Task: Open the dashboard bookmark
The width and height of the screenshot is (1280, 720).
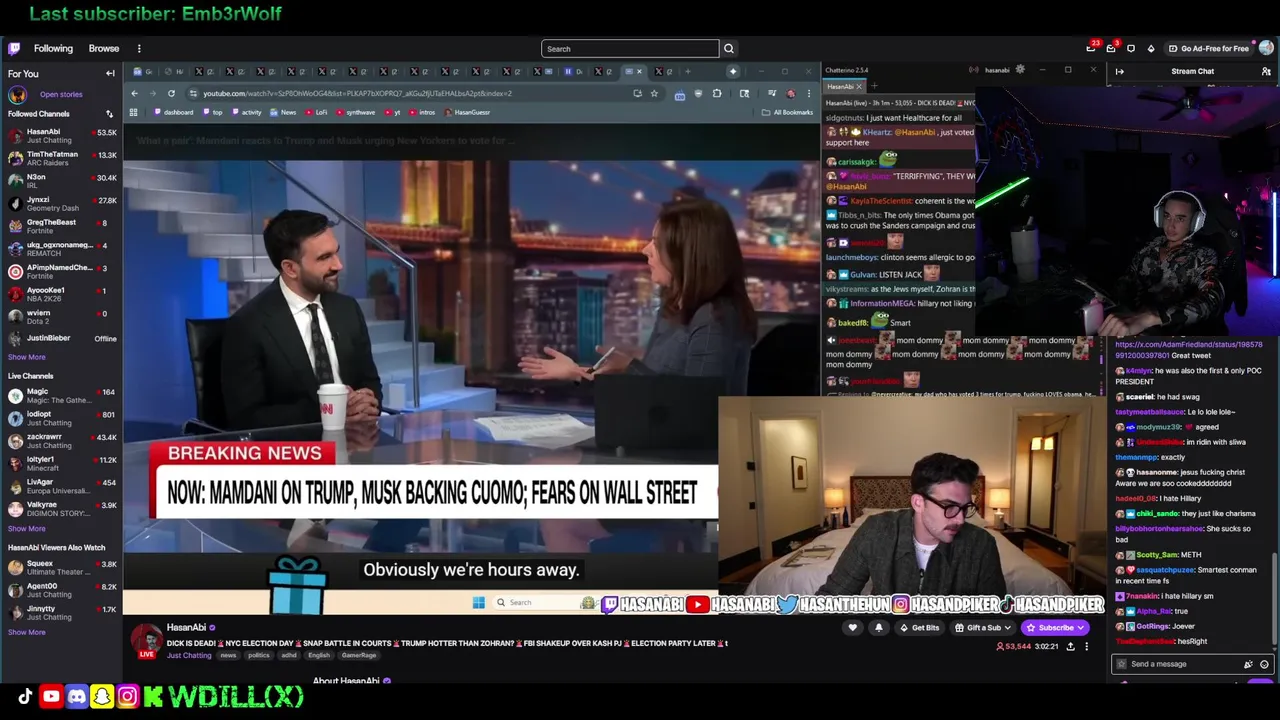Action: tap(175, 112)
